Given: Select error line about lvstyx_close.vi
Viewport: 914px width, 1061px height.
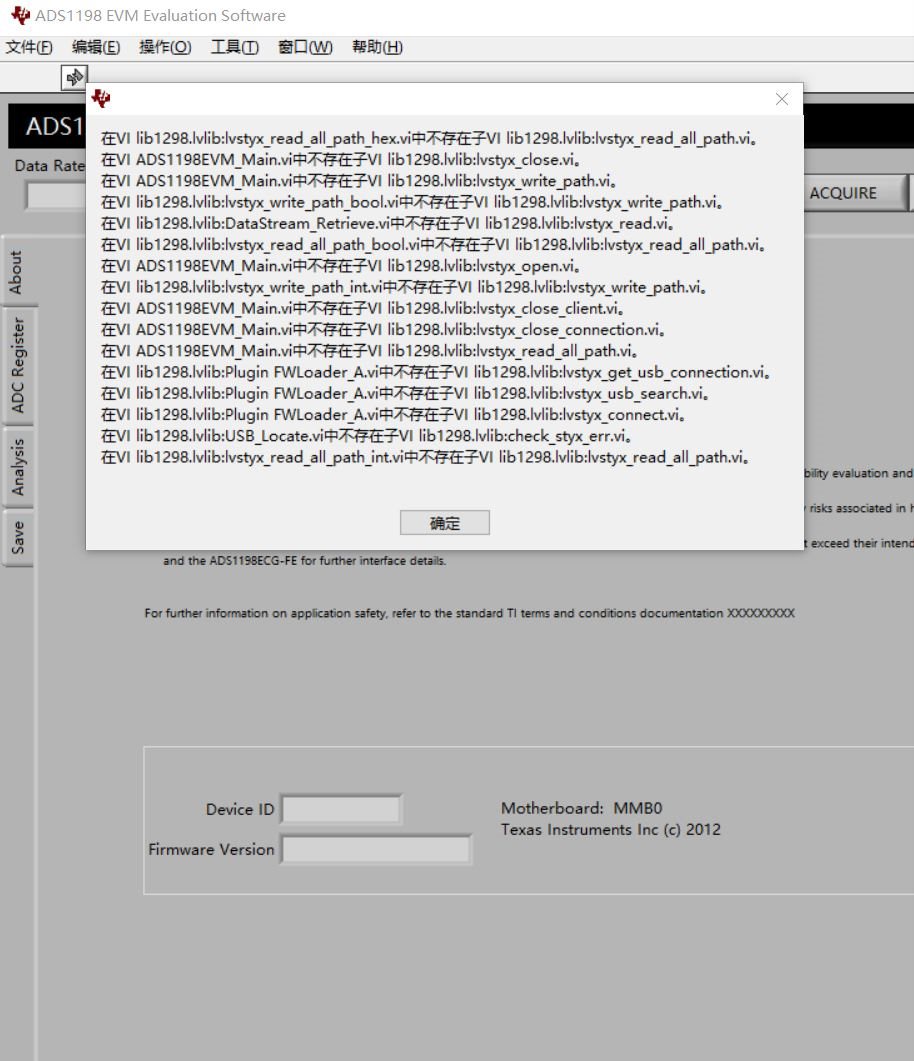Looking at the screenshot, I should click(x=340, y=160).
